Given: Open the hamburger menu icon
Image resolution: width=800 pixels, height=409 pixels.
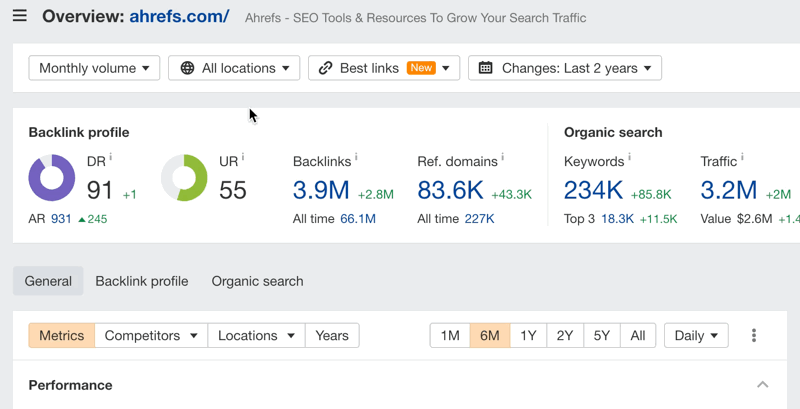Looking at the screenshot, I should pos(20,16).
